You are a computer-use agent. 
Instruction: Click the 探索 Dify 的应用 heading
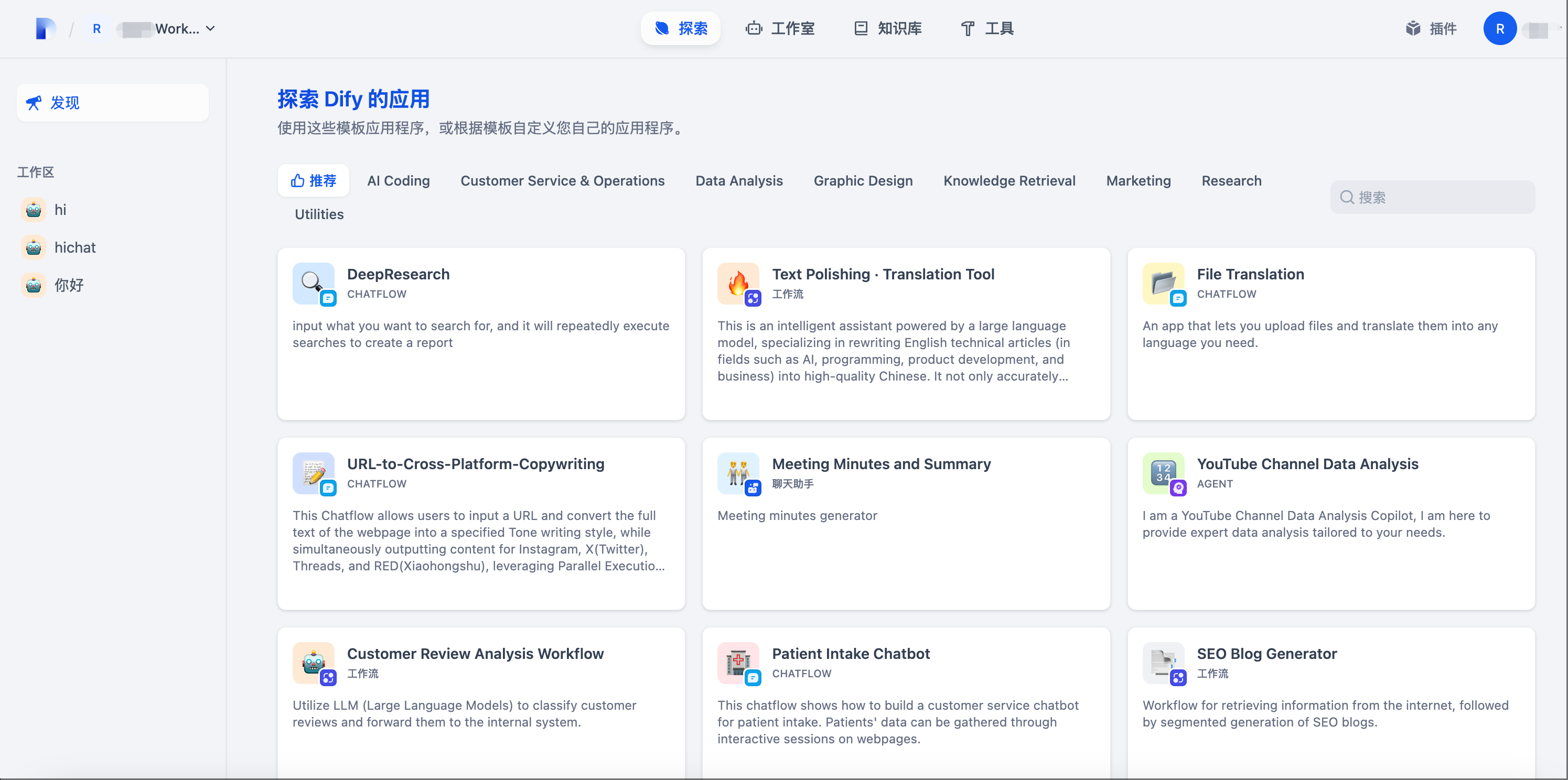353,99
